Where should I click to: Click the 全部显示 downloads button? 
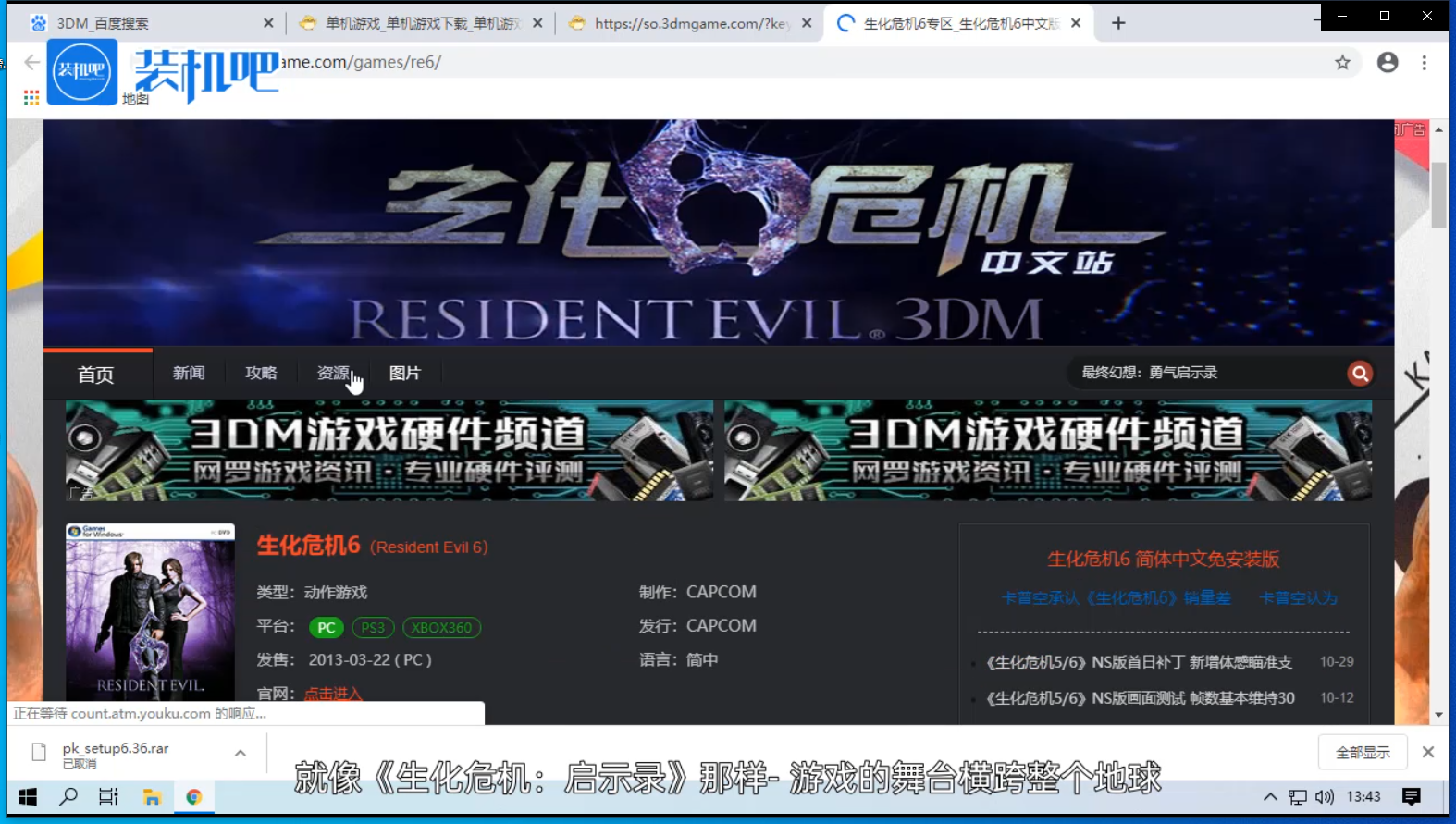click(1362, 752)
